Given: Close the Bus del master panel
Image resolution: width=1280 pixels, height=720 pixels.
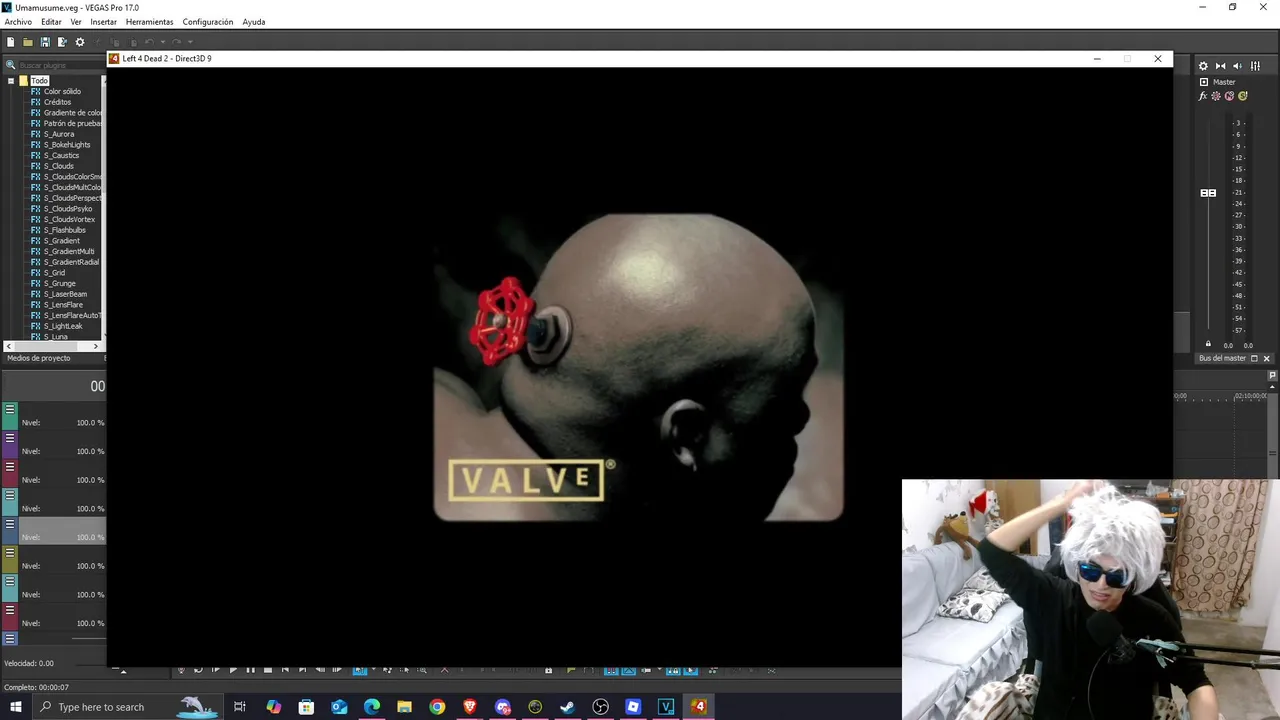Looking at the screenshot, I should point(1266,358).
